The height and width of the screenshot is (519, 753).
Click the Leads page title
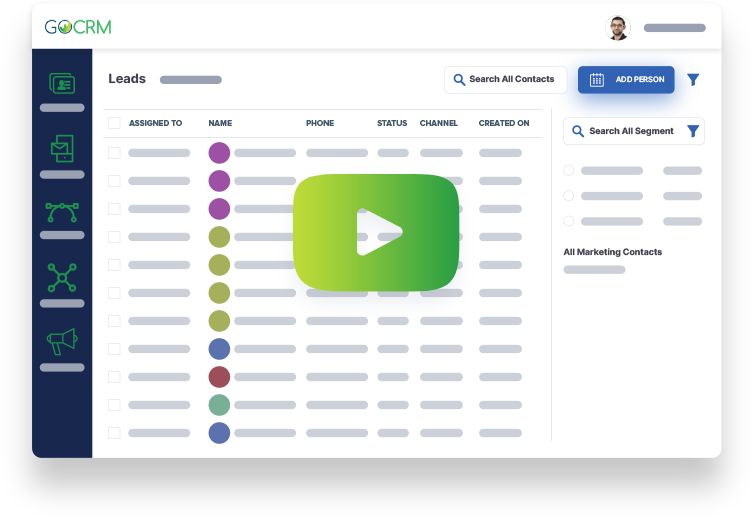[x=127, y=79]
